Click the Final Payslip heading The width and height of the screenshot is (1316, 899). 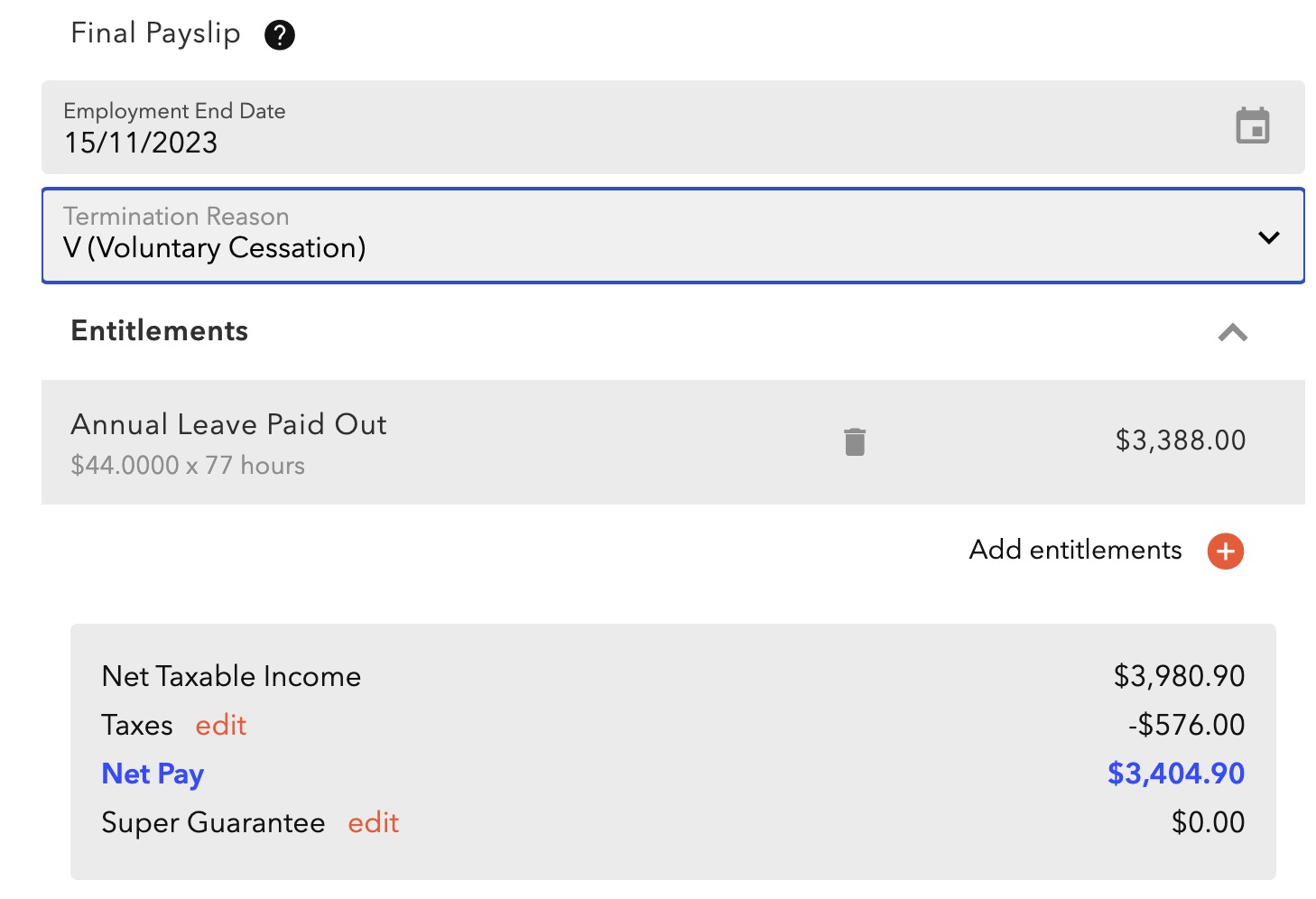pos(155,33)
